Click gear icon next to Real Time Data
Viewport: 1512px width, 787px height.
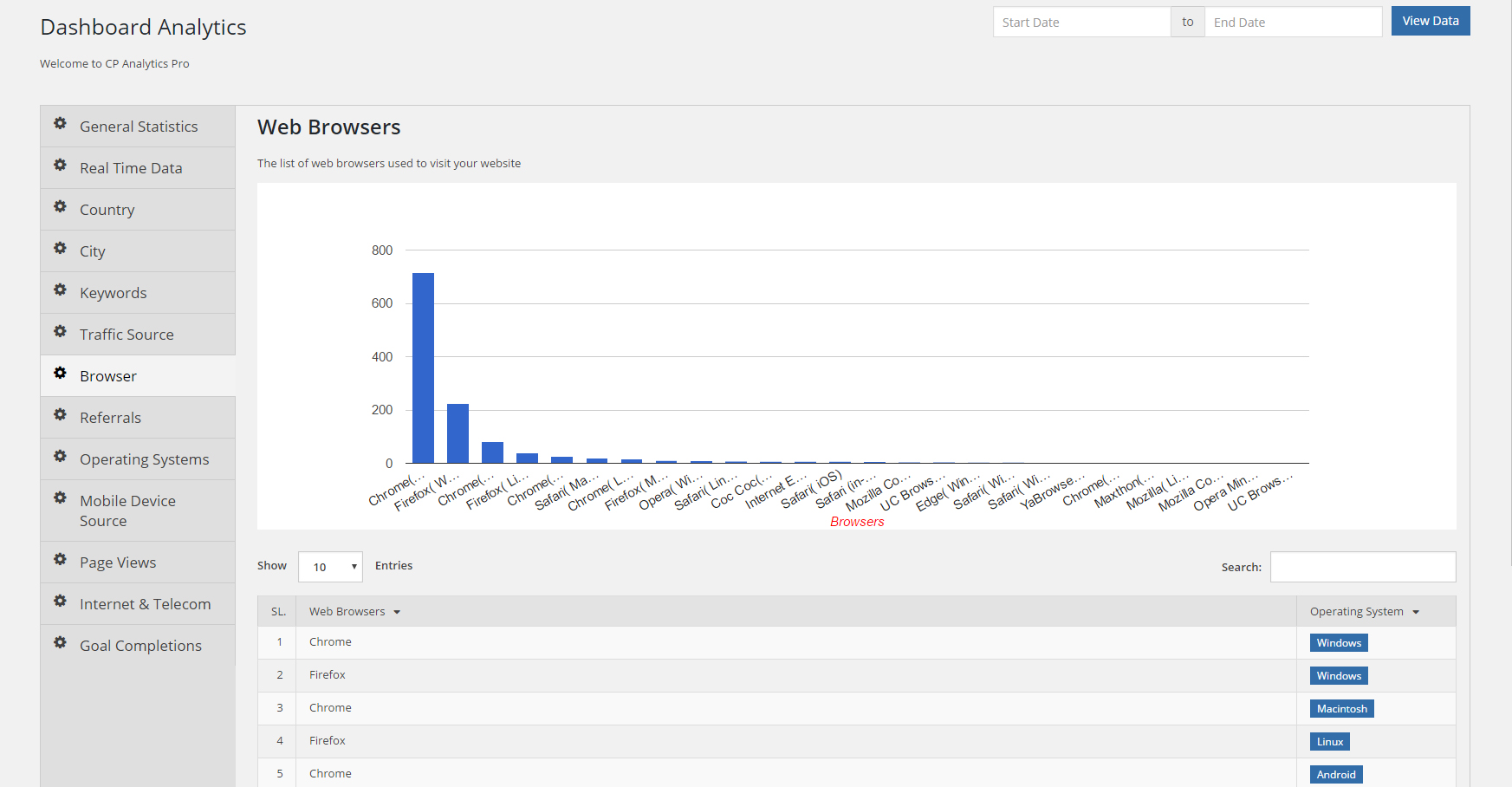point(60,166)
